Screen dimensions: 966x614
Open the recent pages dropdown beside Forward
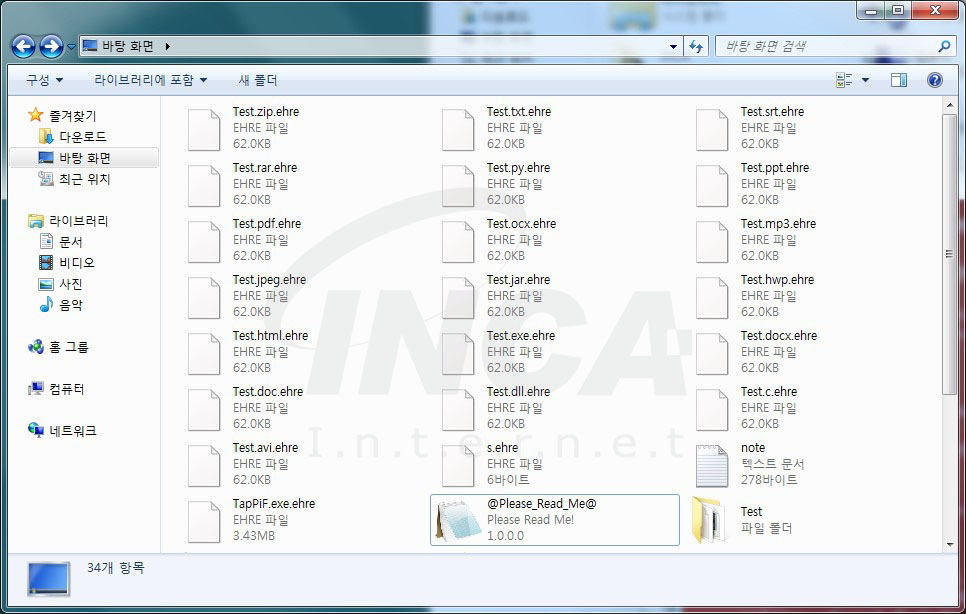71,47
